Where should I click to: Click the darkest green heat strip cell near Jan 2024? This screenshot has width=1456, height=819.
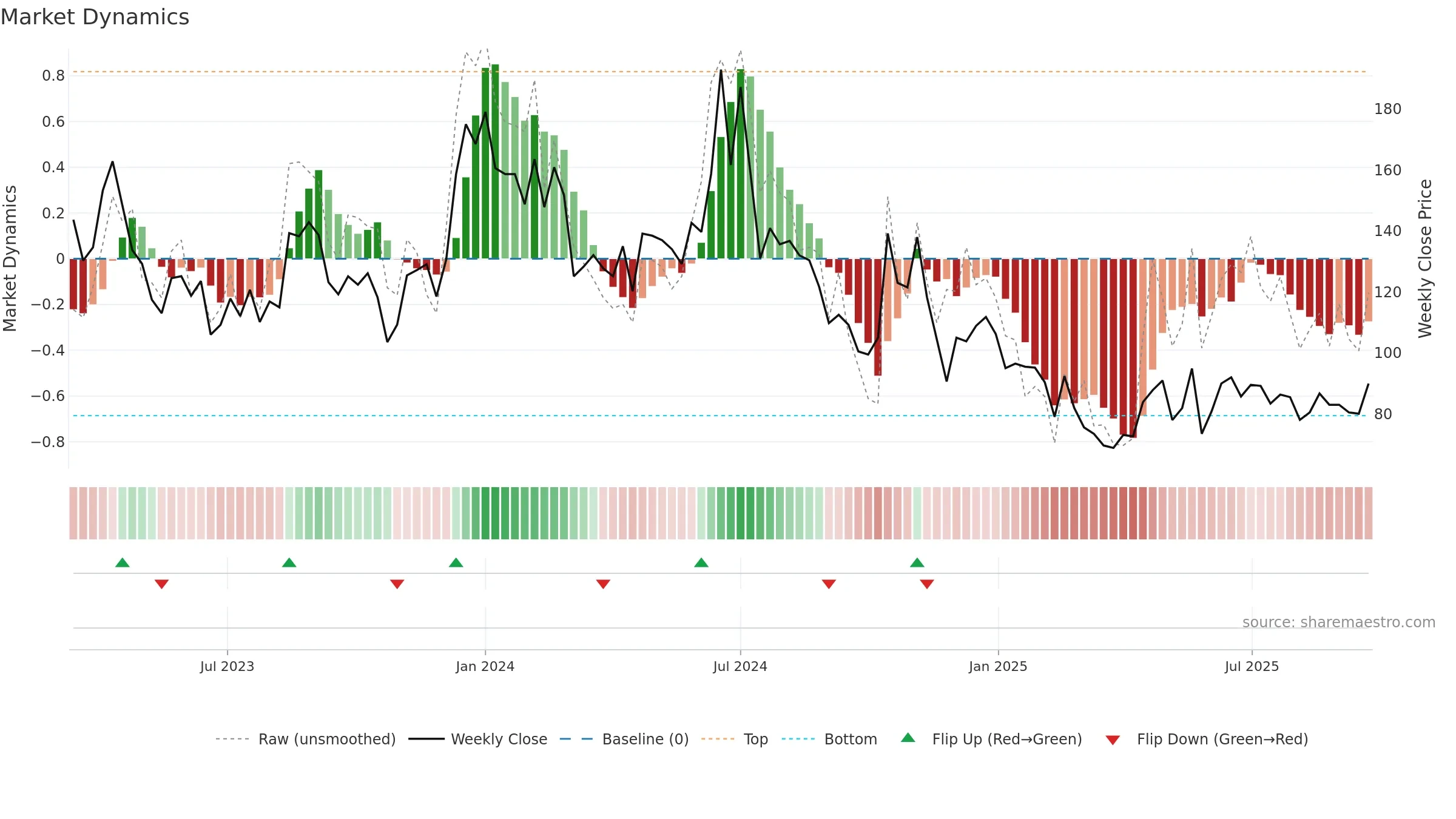click(495, 513)
